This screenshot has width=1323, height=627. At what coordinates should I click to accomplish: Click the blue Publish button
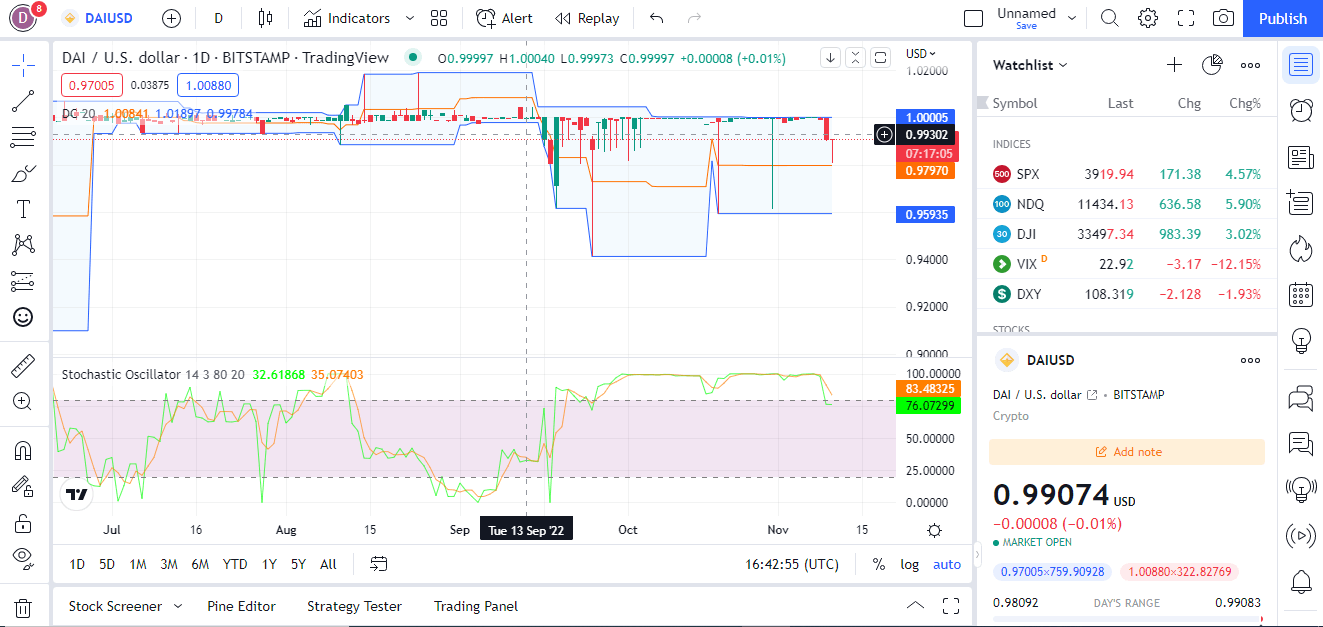coord(1283,18)
